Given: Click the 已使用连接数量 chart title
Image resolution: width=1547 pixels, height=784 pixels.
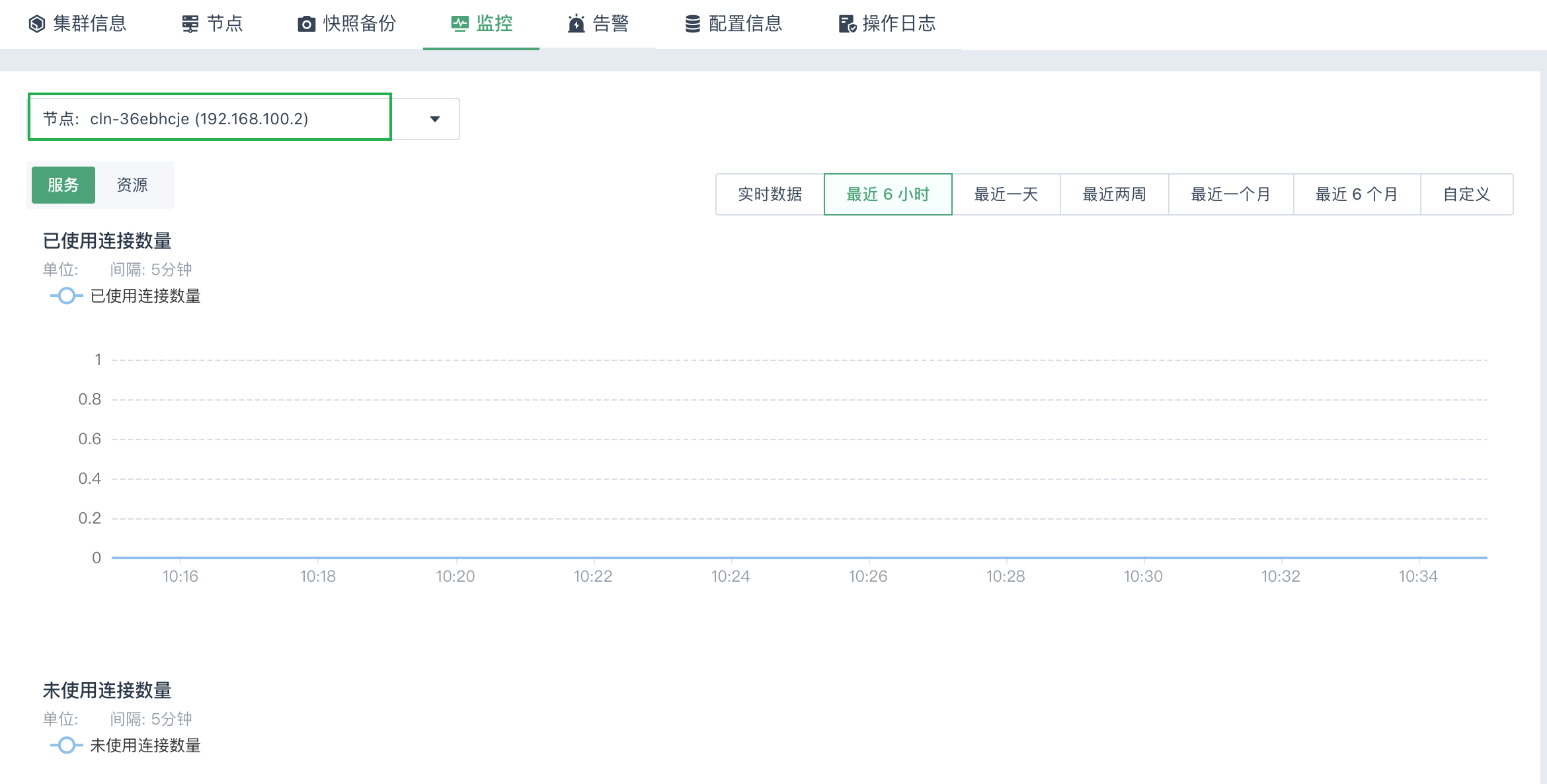Looking at the screenshot, I should [x=107, y=241].
